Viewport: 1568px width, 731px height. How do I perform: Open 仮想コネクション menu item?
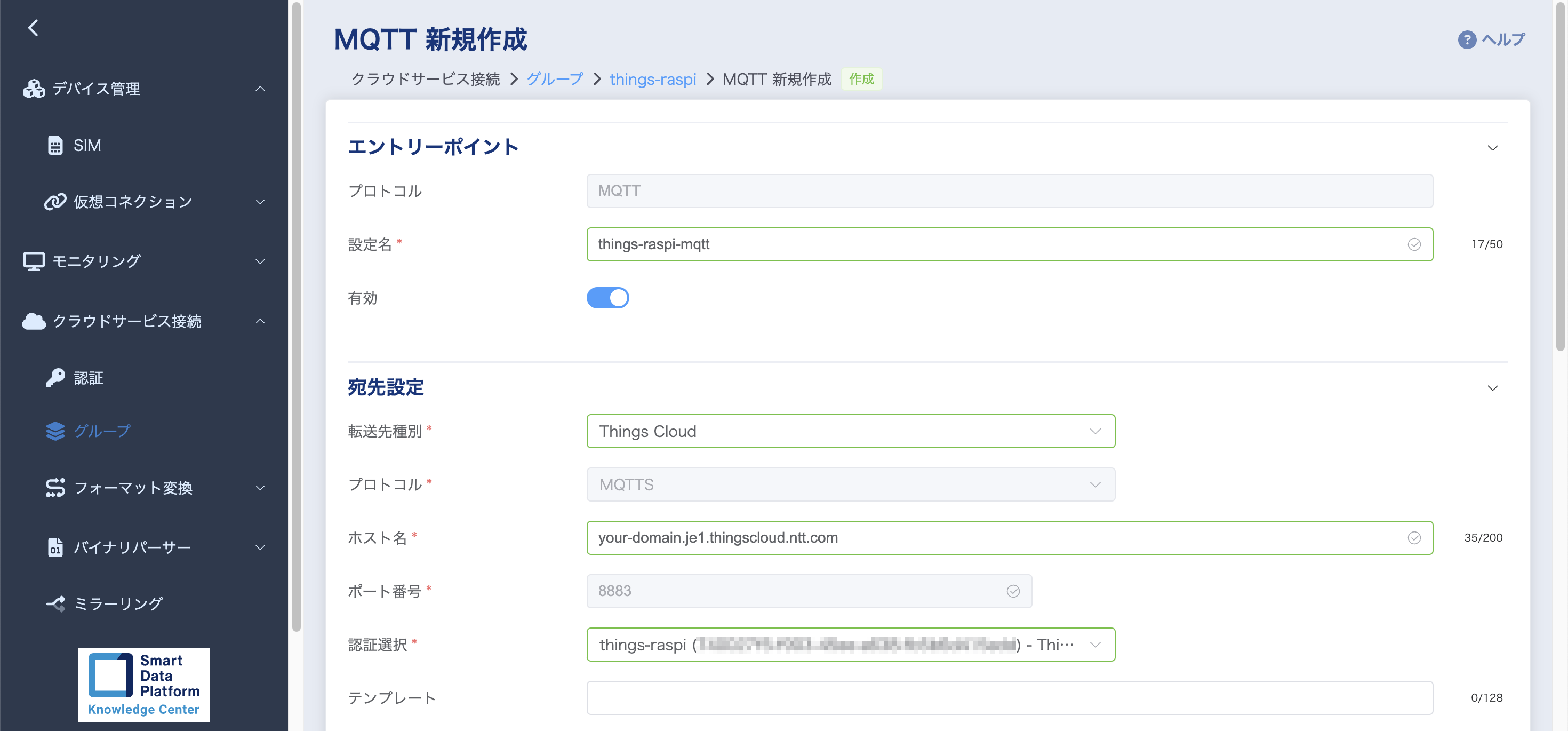coord(133,202)
